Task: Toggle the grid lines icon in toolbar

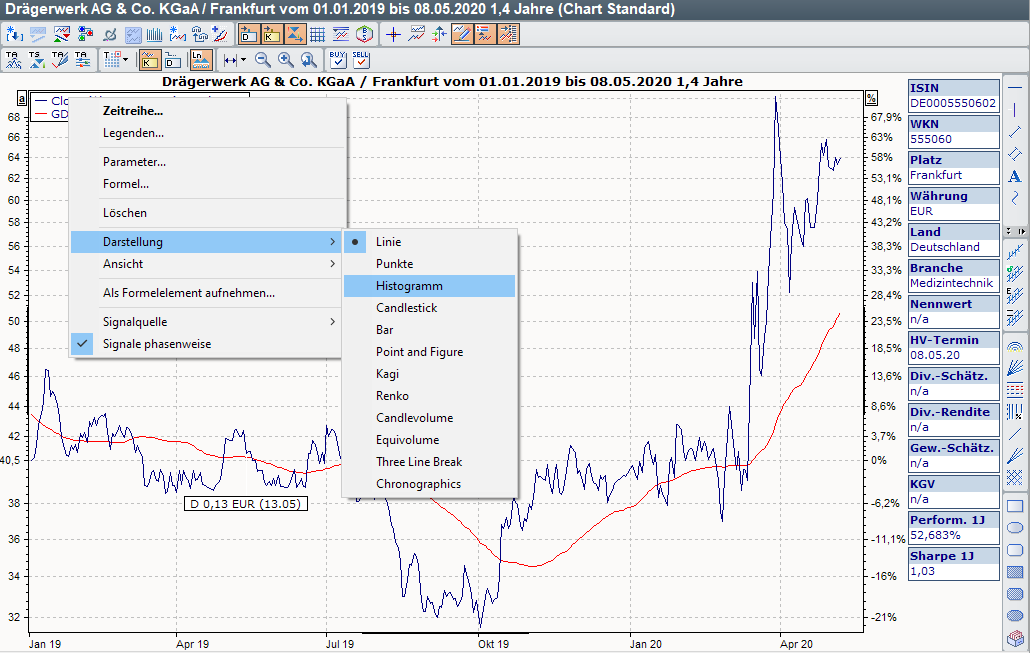Action: [x=319, y=34]
